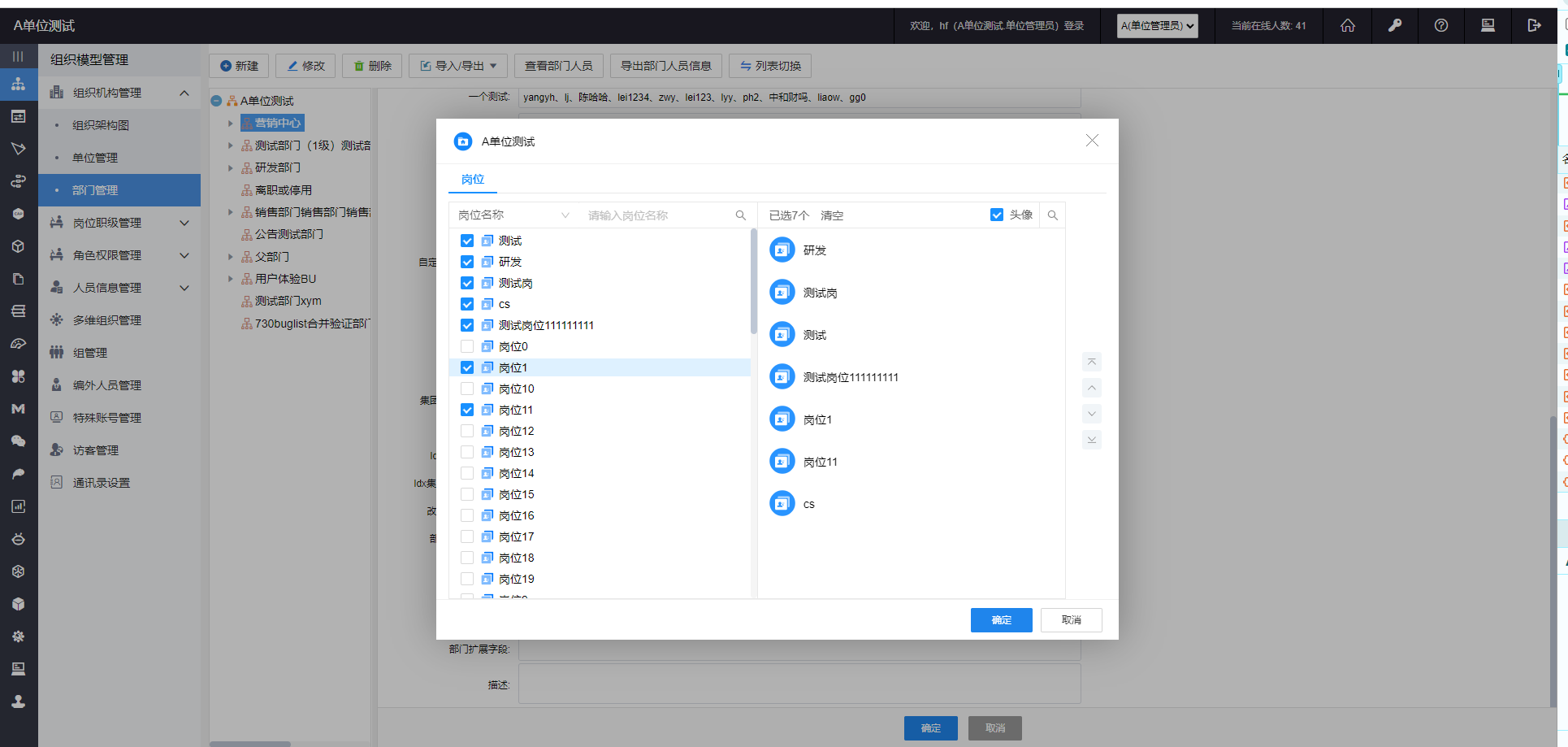Click search icon next to 头像 checkbox
Screen dimensions: 1568x747
[1052, 215]
